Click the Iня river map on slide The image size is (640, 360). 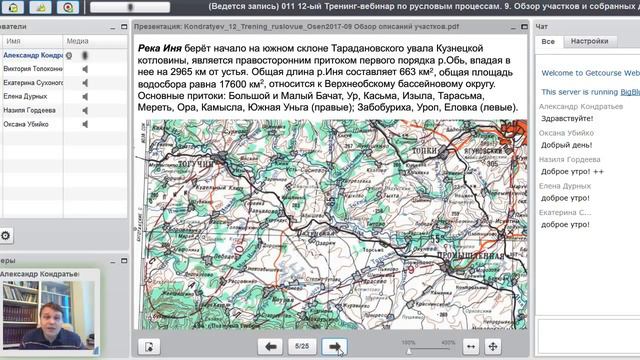coord(332,224)
